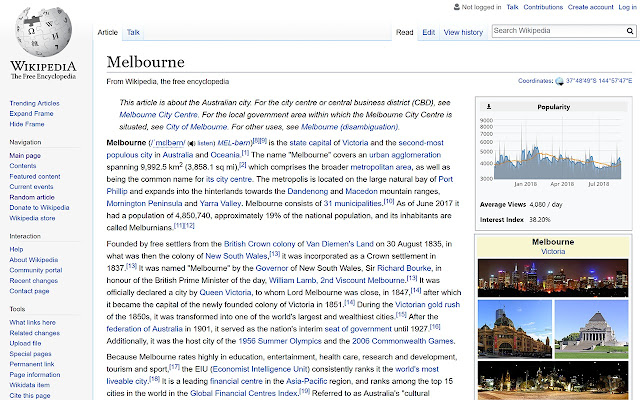This screenshot has height=400, width=640.
Task: Click the pronunciation speaker icon
Action: (191, 143)
